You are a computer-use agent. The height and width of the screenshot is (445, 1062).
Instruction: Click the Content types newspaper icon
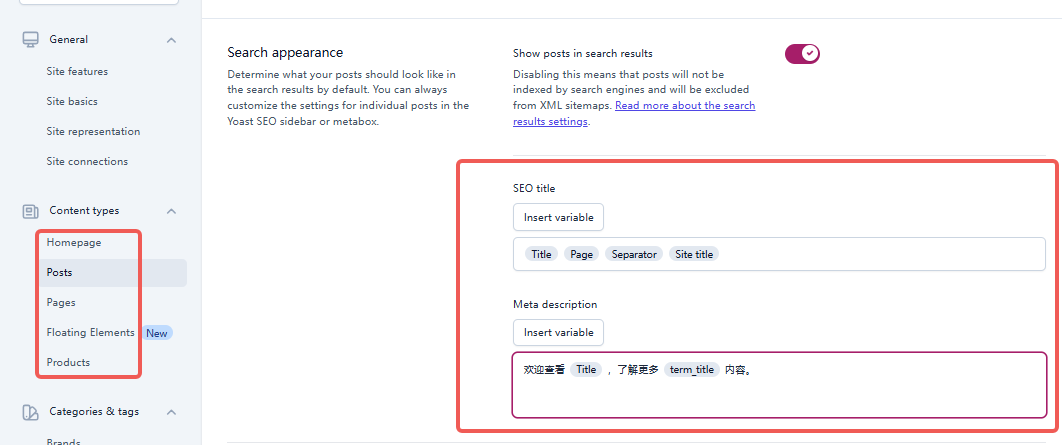[30, 211]
